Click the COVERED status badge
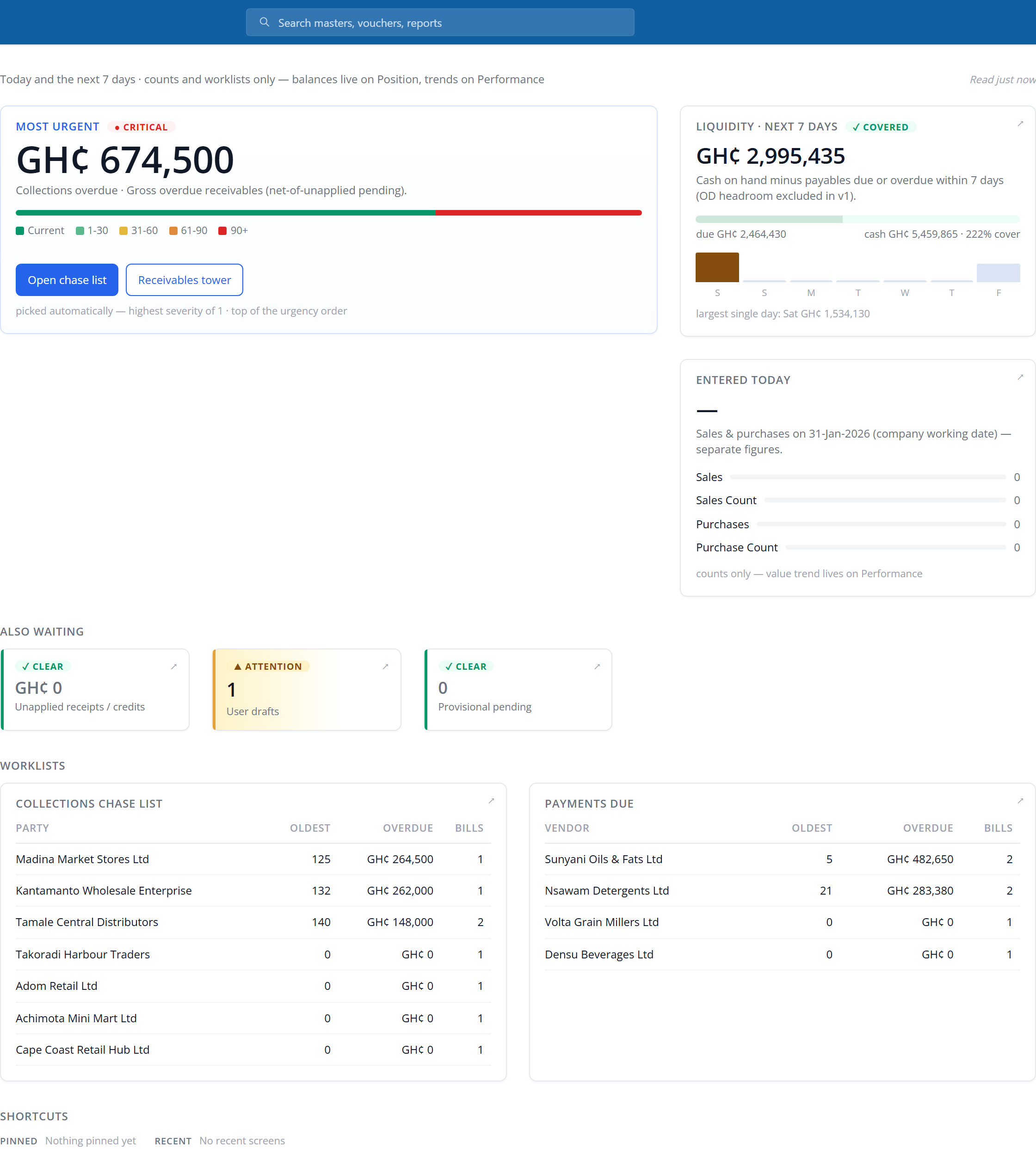1036x1149 pixels. pyautogui.click(x=881, y=127)
